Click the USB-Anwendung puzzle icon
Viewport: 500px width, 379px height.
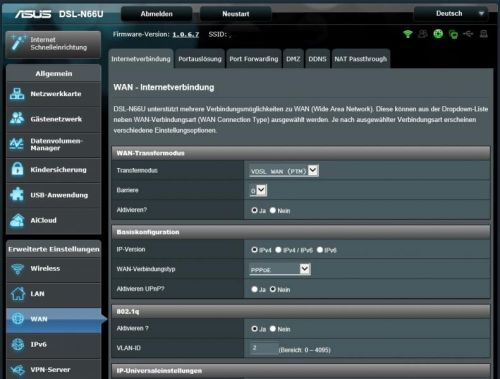pyautogui.click(x=17, y=195)
